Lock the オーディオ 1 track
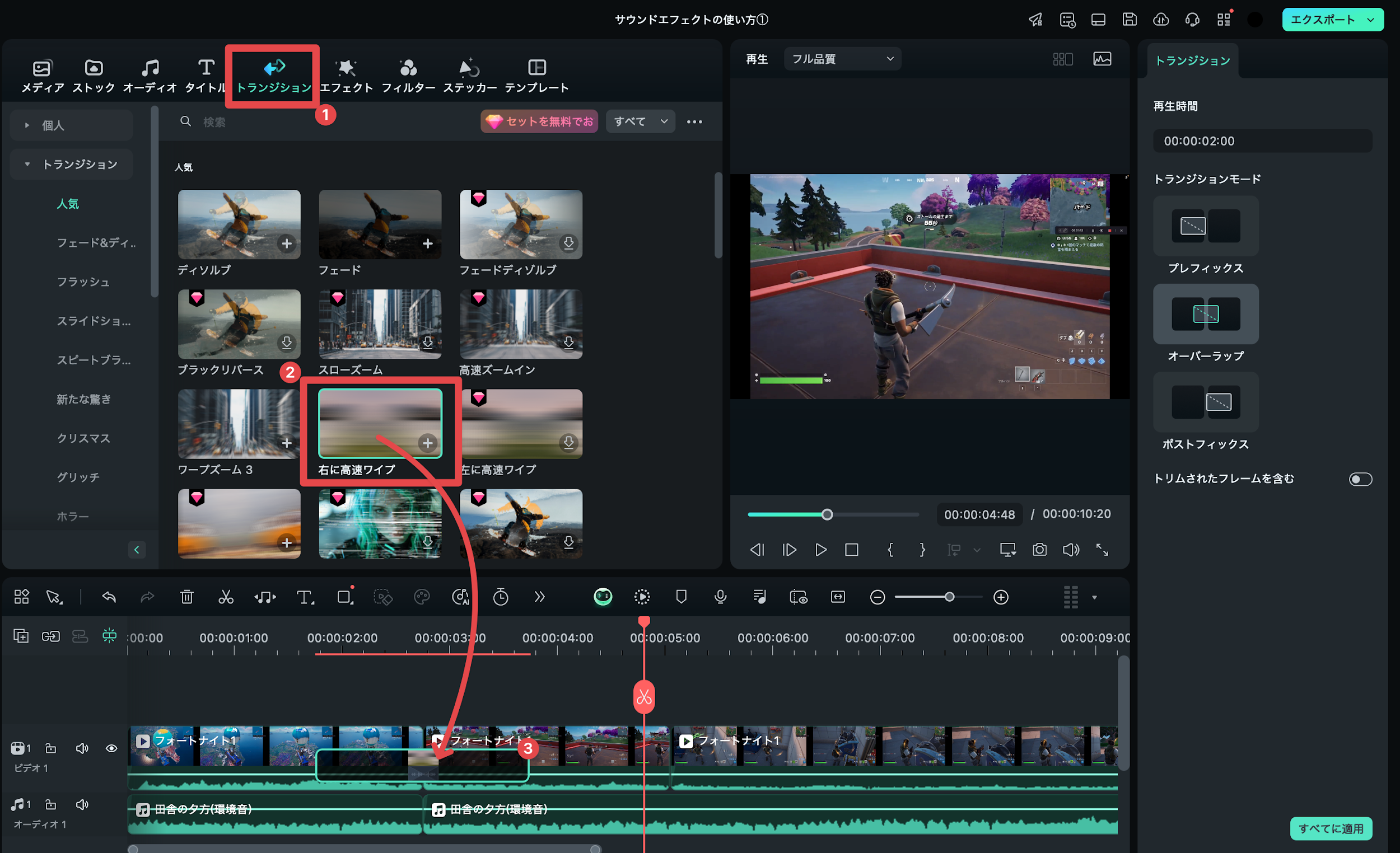 click(x=50, y=804)
